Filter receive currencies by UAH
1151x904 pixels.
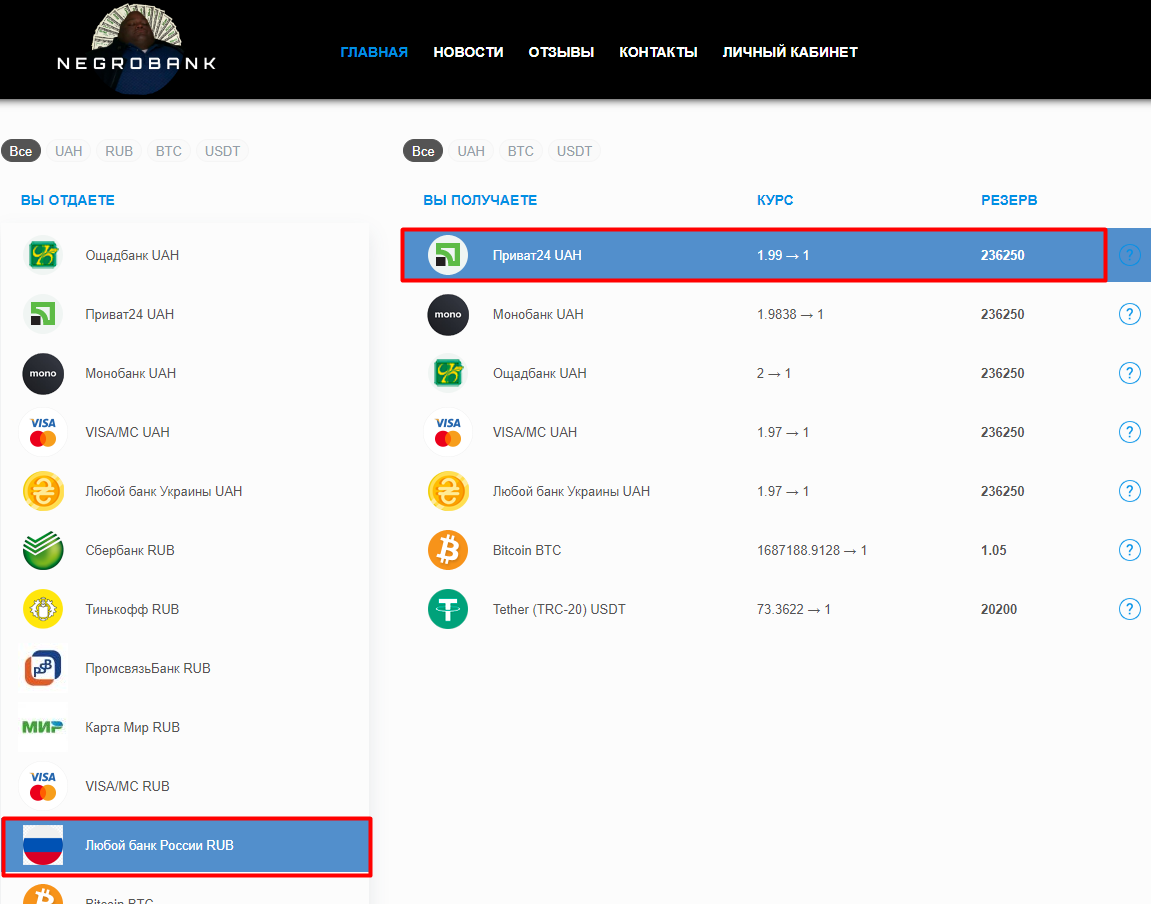pos(471,151)
